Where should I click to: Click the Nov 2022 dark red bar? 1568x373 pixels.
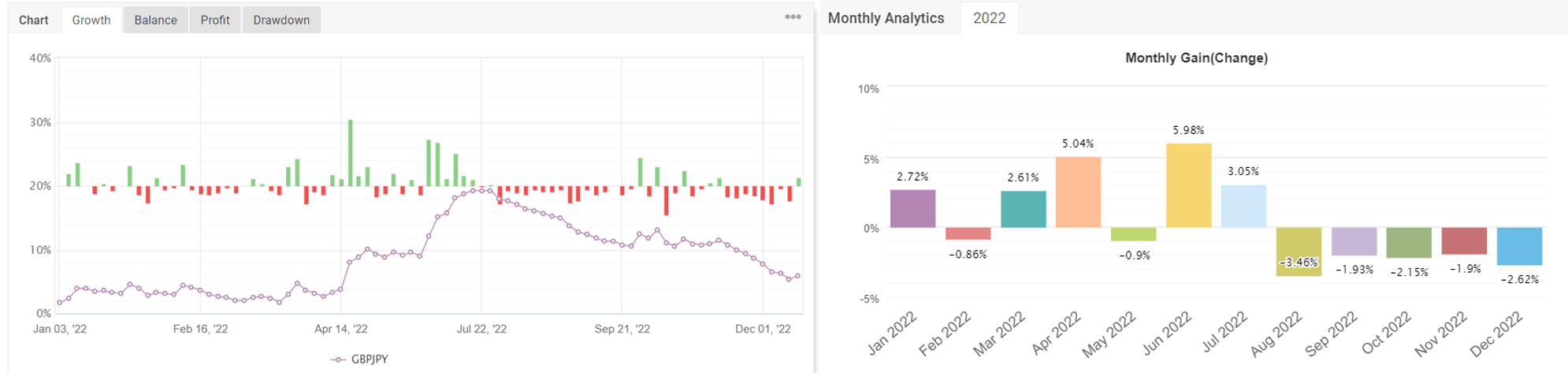coord(1464,241)
